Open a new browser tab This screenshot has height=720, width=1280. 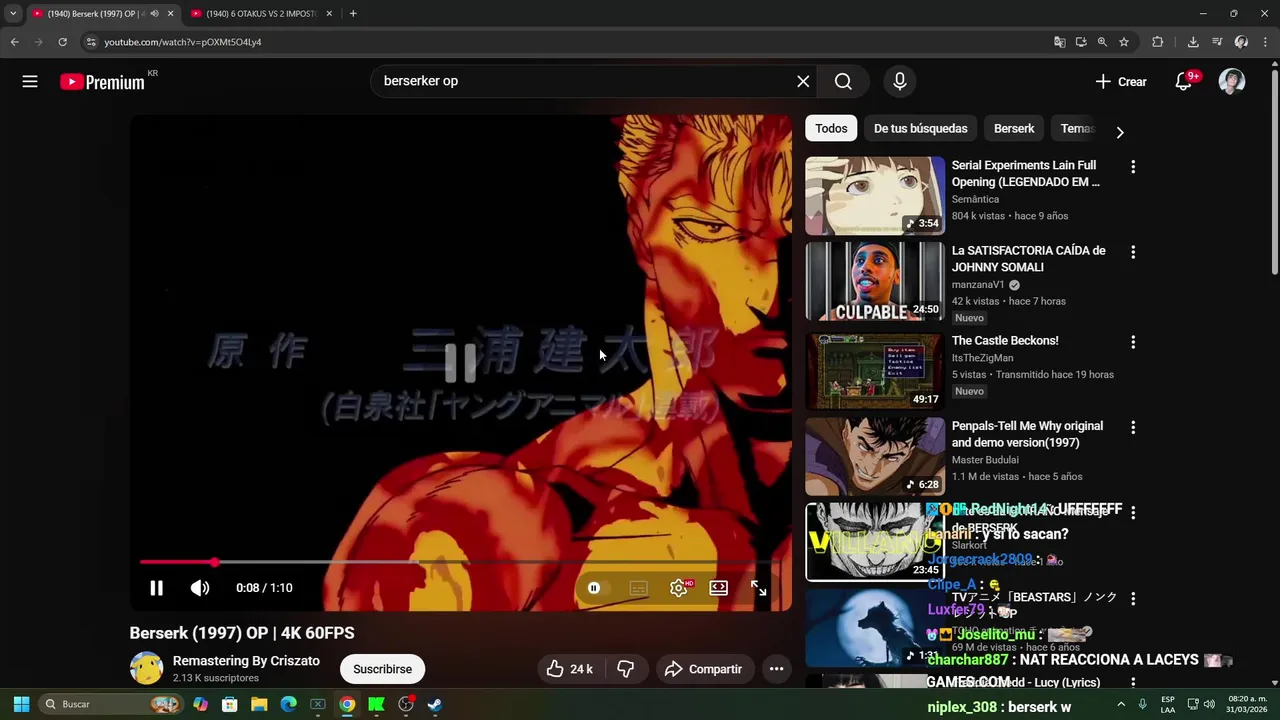point(353,13)
